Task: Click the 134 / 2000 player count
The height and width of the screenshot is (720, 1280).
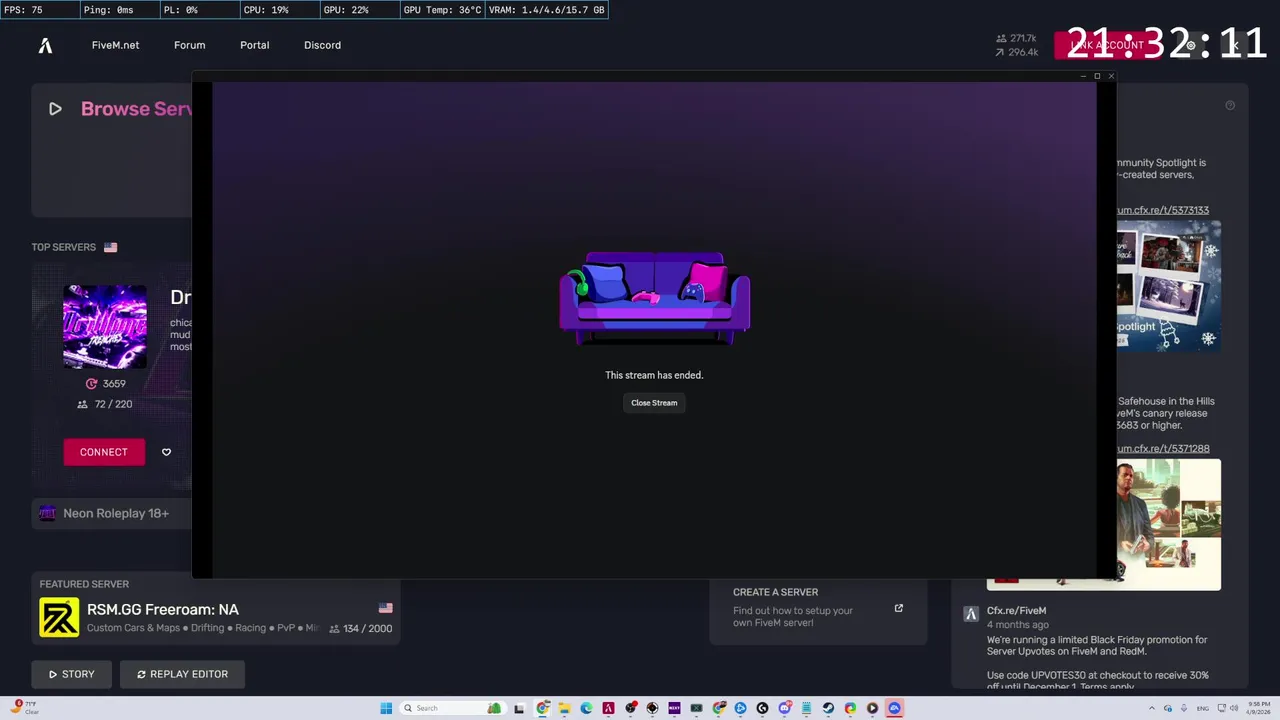Action: coord(361,628)
